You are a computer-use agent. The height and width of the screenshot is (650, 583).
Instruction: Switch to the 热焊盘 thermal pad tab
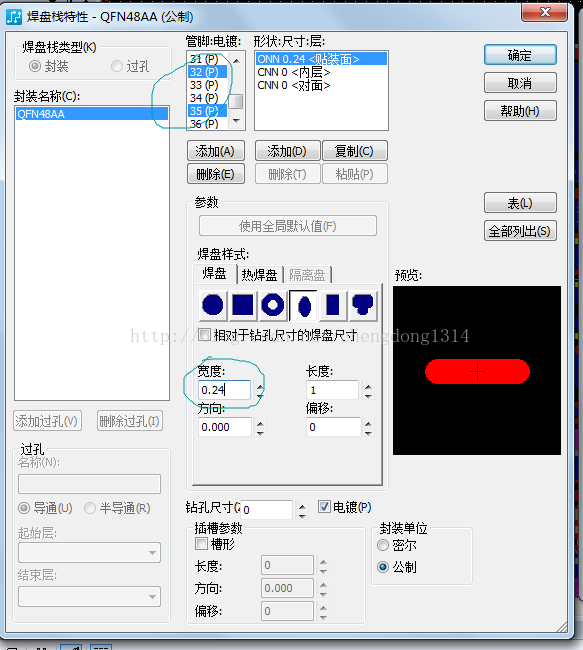point(260,275)
